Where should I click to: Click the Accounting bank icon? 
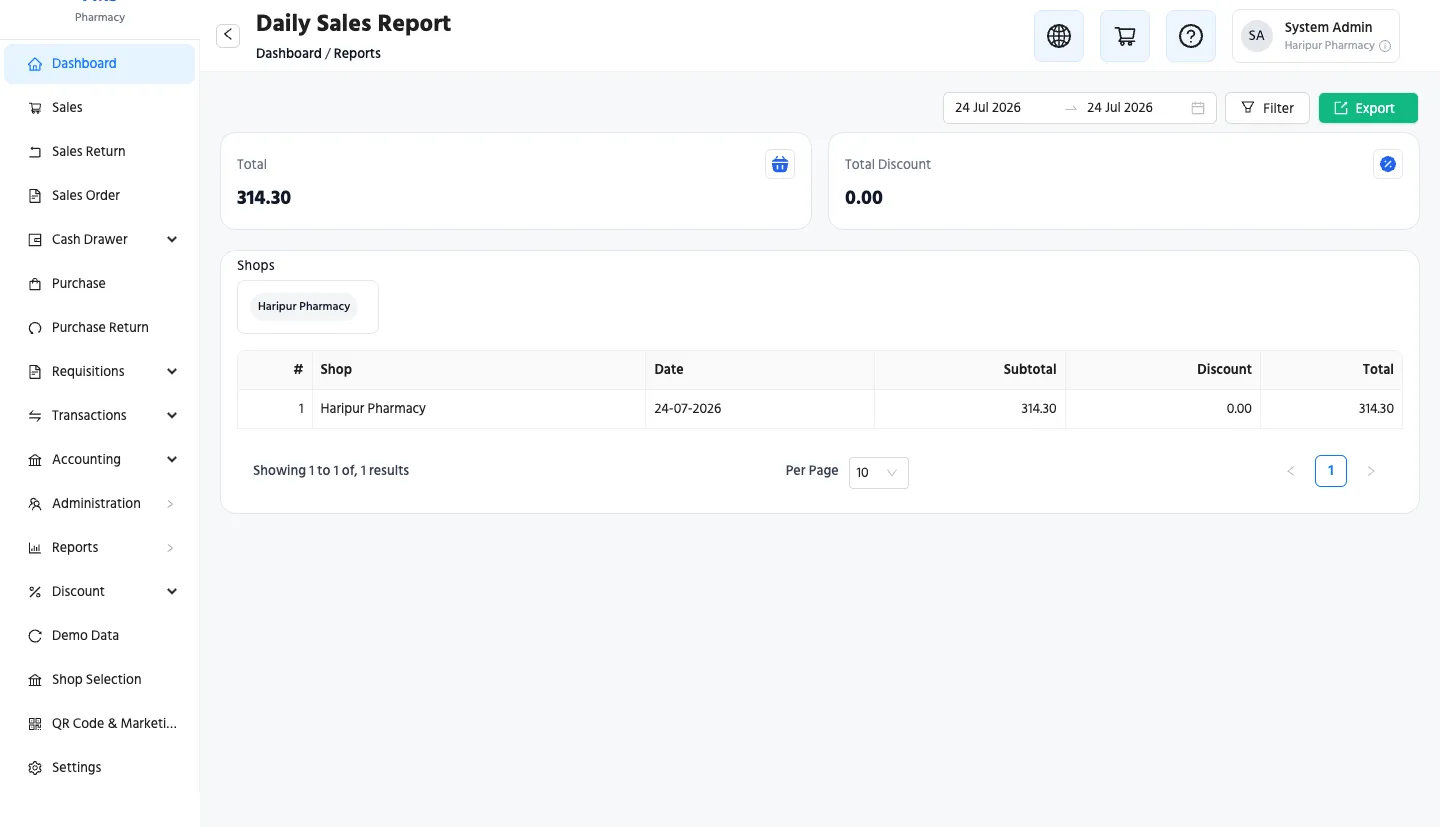click(x=35, y=460)
